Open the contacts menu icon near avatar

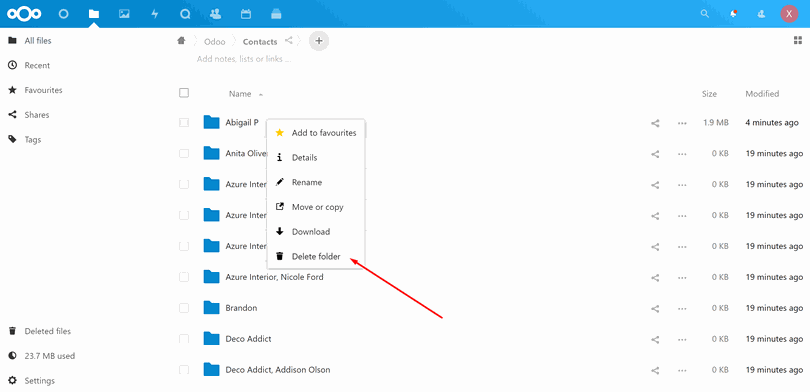(761, 14)
